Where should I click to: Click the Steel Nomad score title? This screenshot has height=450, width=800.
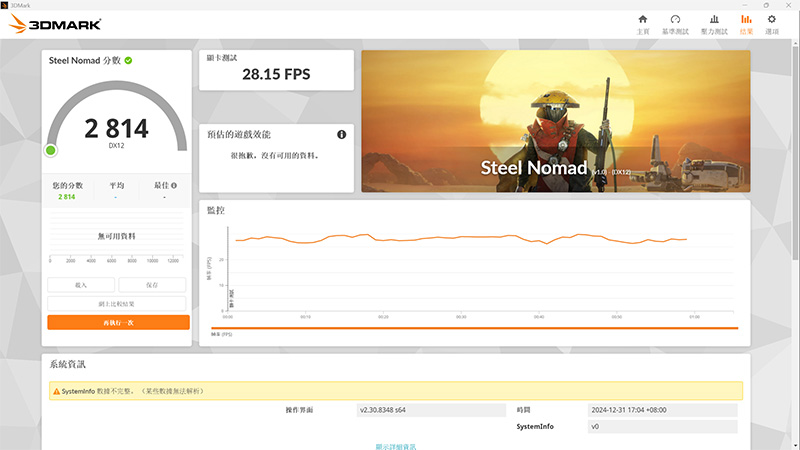pyautogui.click(x=85, y=60)
